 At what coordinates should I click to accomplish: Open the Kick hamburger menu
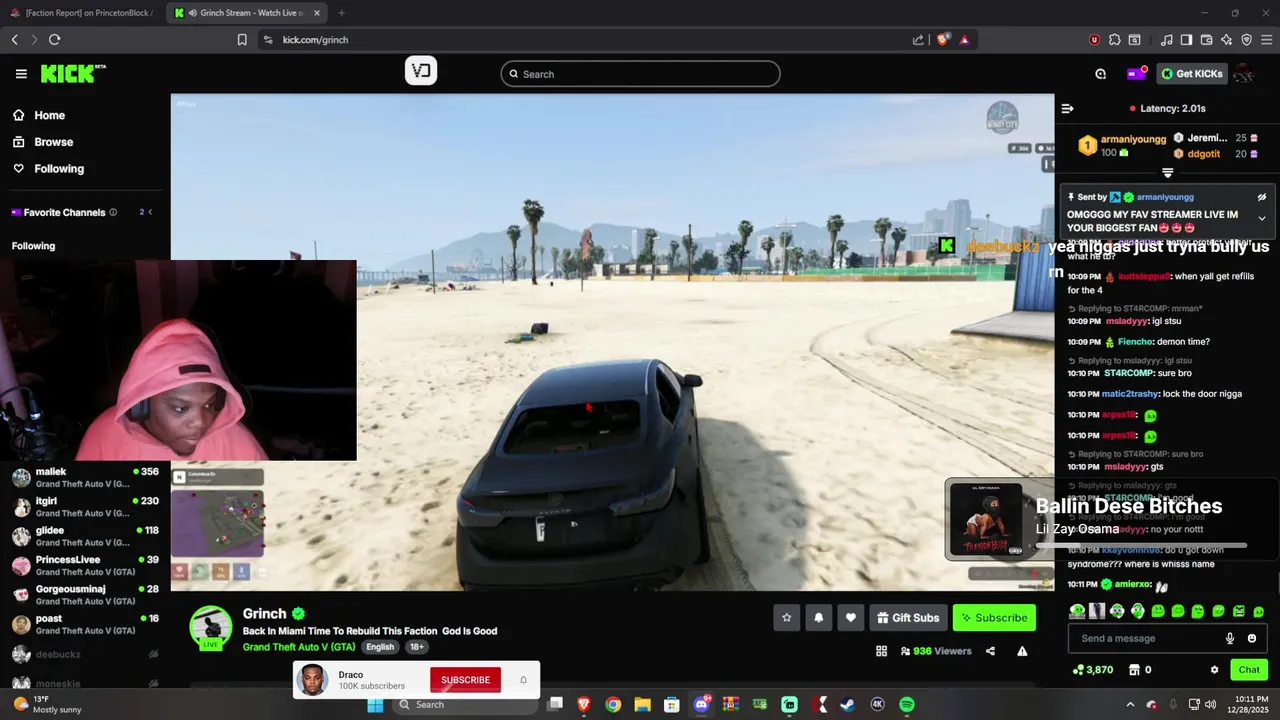coord(21,74)
